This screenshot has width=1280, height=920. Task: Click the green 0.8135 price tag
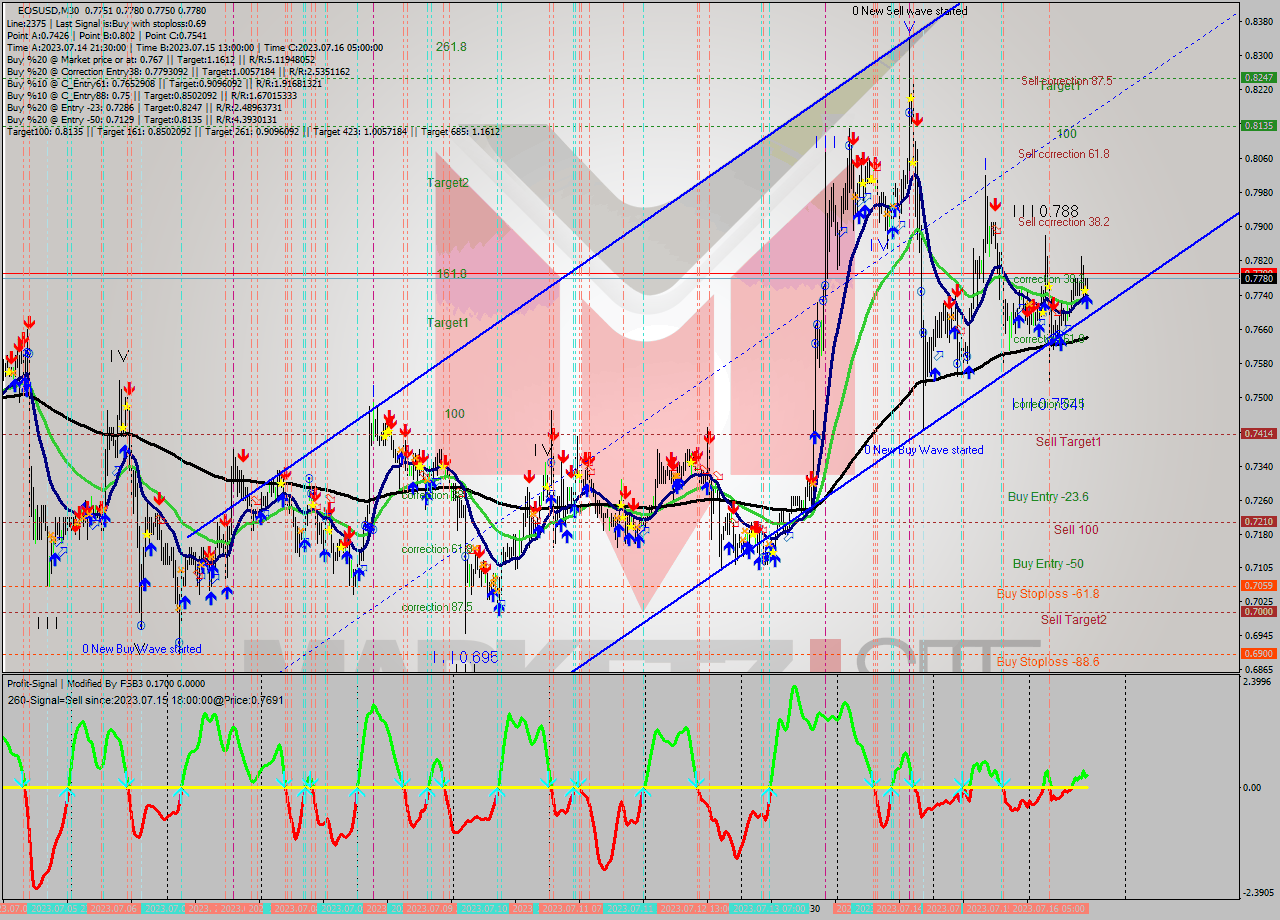click(1257, 125)
